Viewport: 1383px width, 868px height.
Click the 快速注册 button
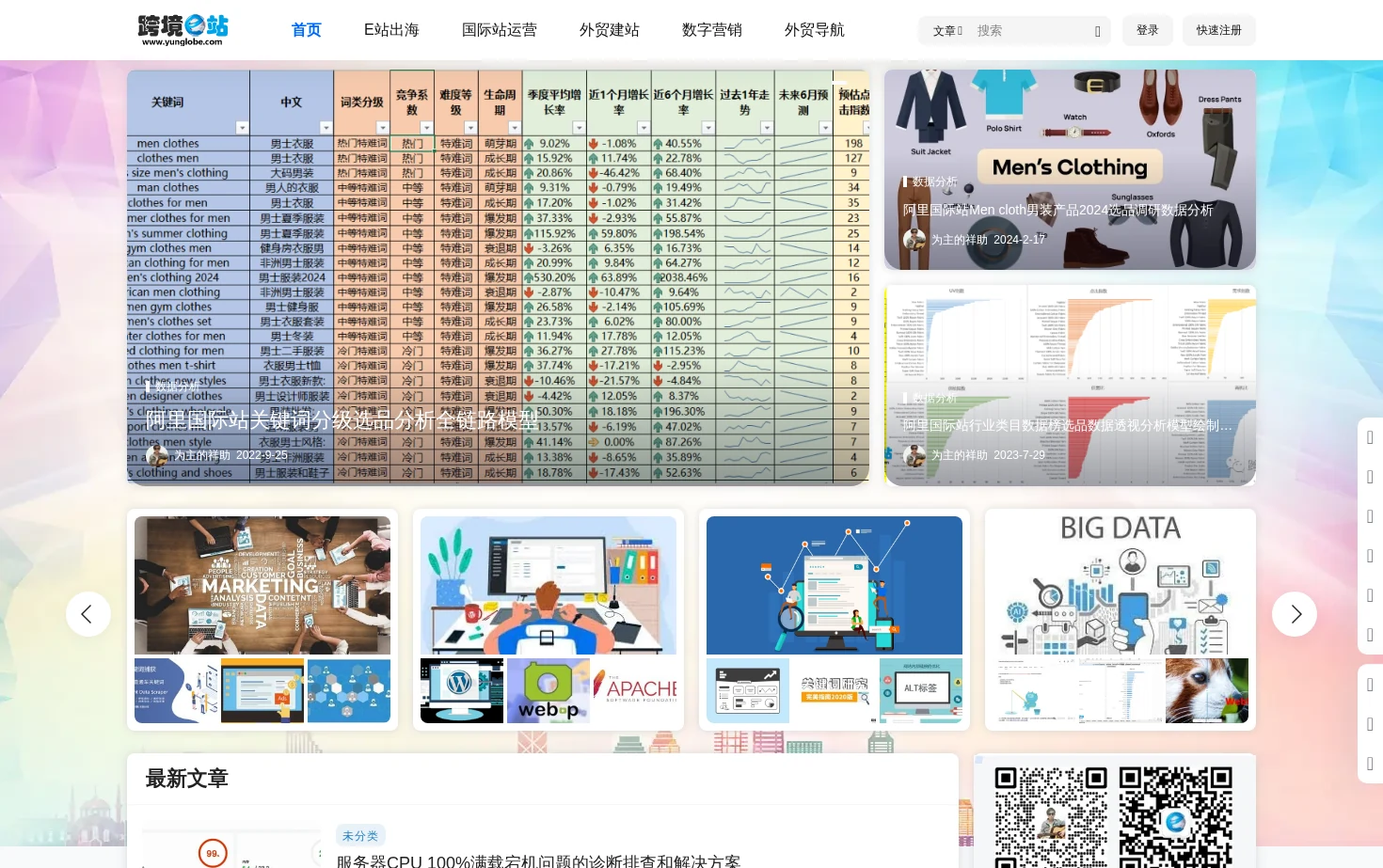1219,30
